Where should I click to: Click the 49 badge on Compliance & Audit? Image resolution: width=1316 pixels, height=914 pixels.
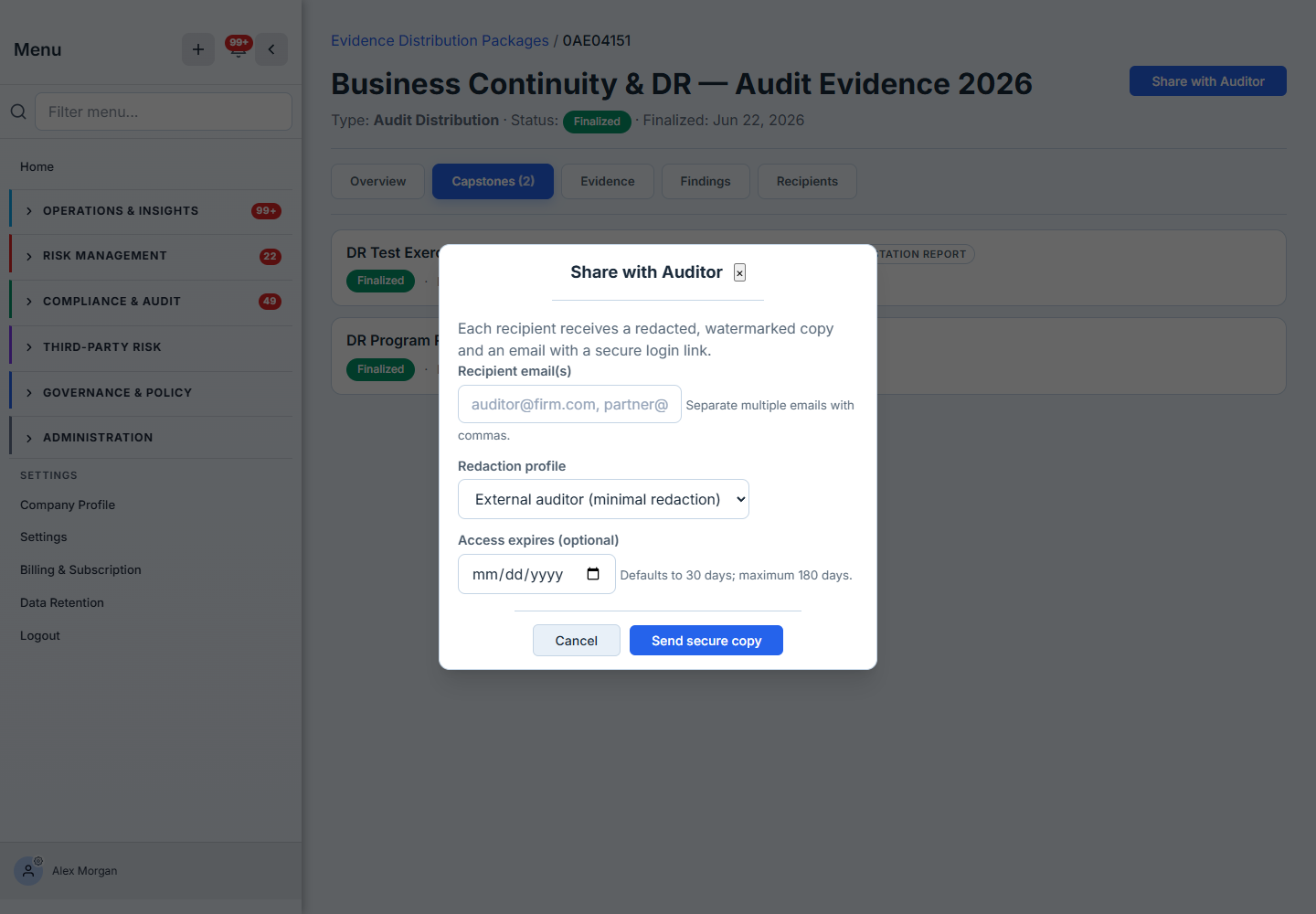click(270, 302)
